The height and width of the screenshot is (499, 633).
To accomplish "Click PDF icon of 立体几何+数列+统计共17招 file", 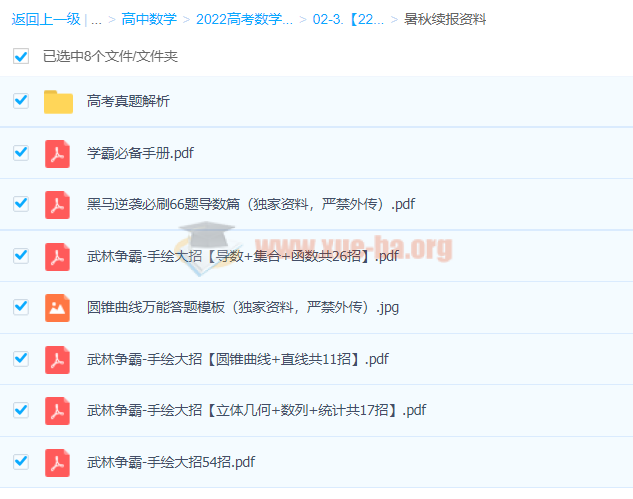I will click(58, 410).
